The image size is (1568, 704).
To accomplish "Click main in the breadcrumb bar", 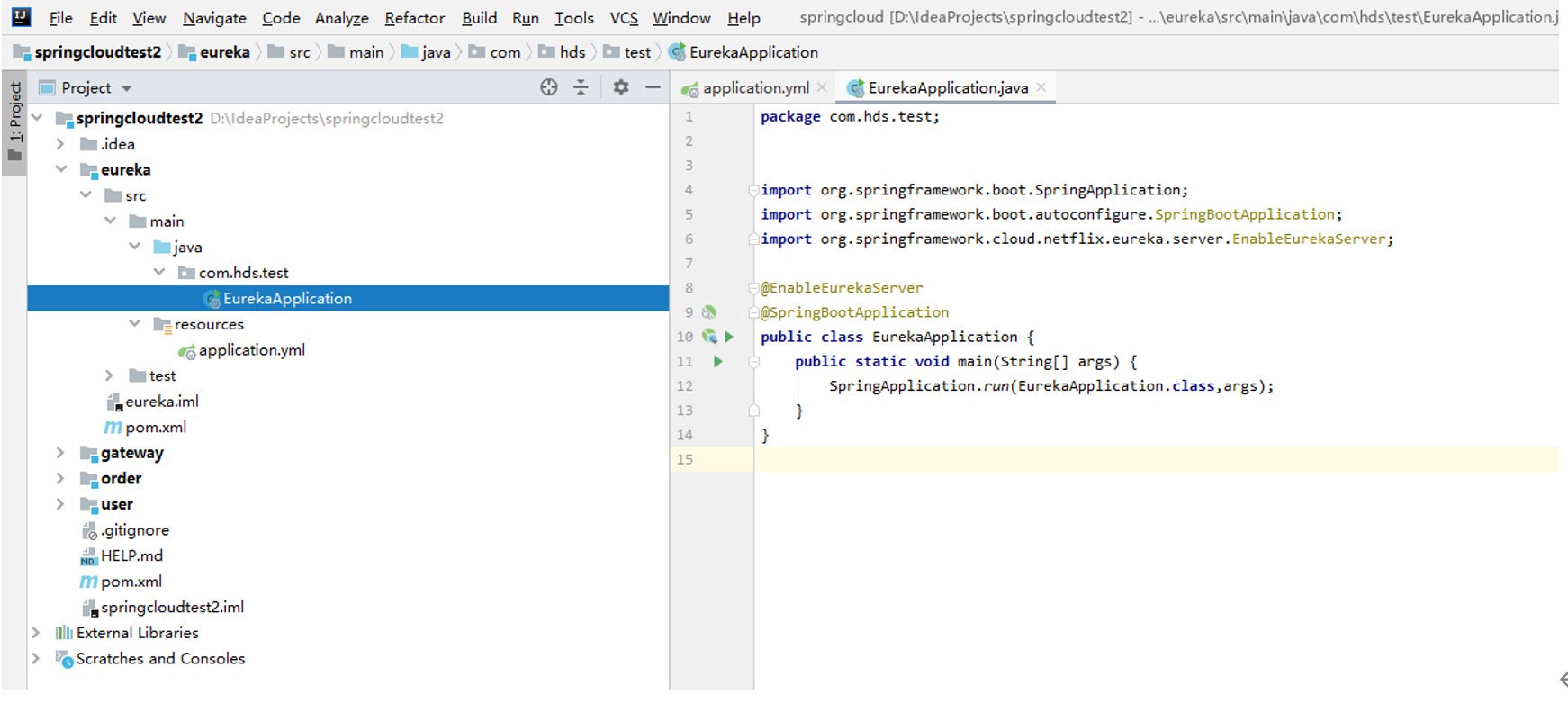I will point(366,52).
